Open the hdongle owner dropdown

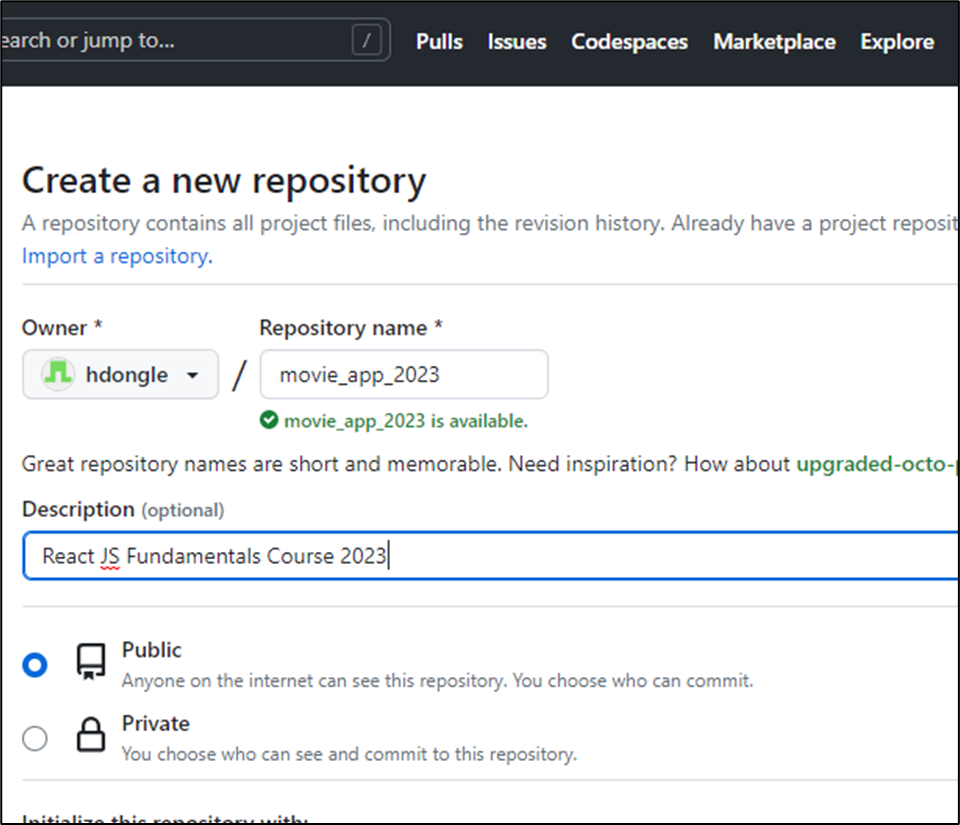click(121, 375)
